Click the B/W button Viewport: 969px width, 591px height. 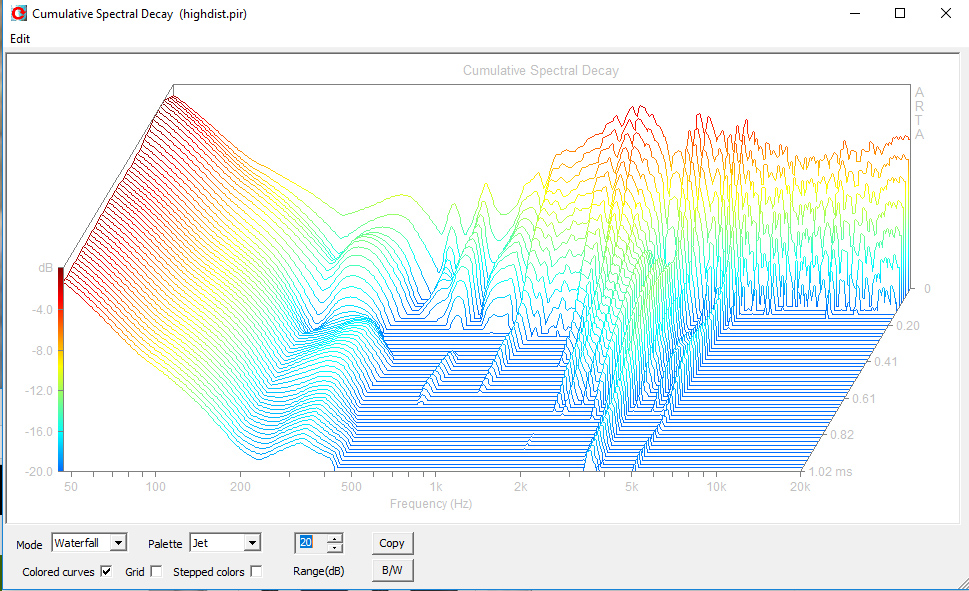(392, 570)
